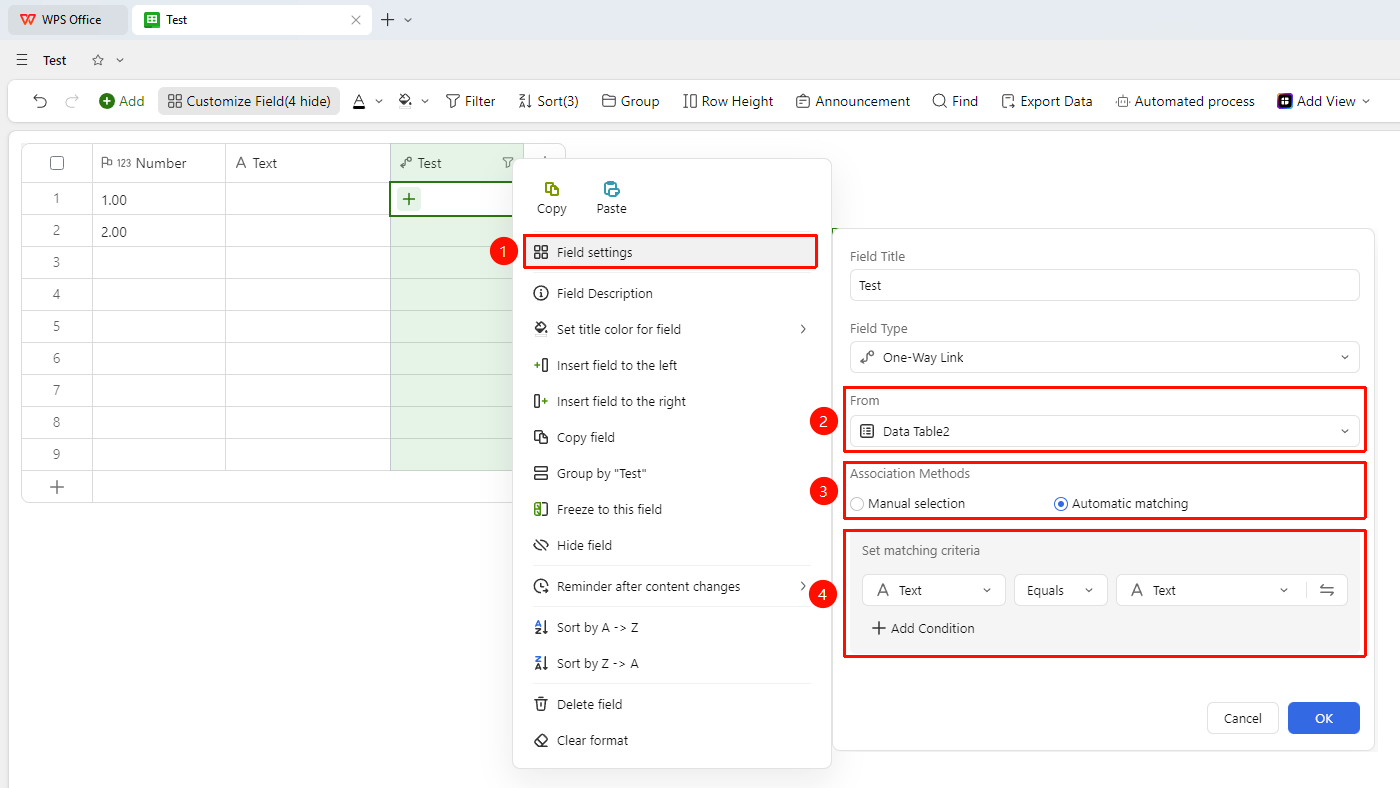Click the green plus icon in Test cell
The width and height of the screenshot is (1400, 788).
[x=409, y=199]
